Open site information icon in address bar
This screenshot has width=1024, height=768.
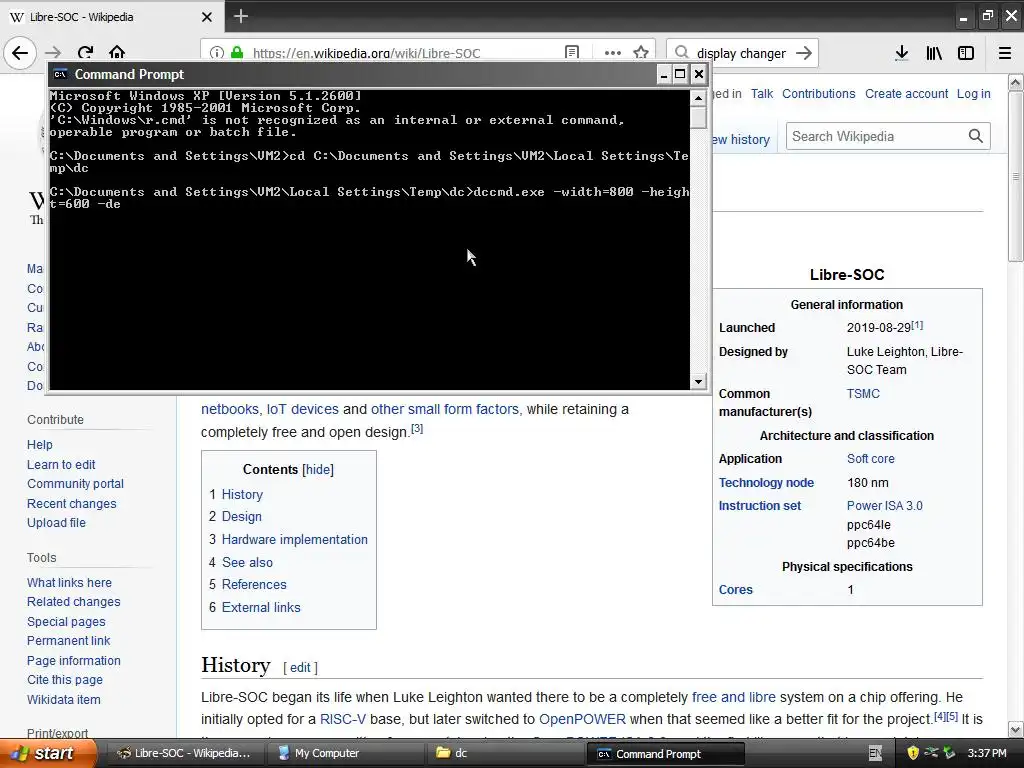point(217,53)
